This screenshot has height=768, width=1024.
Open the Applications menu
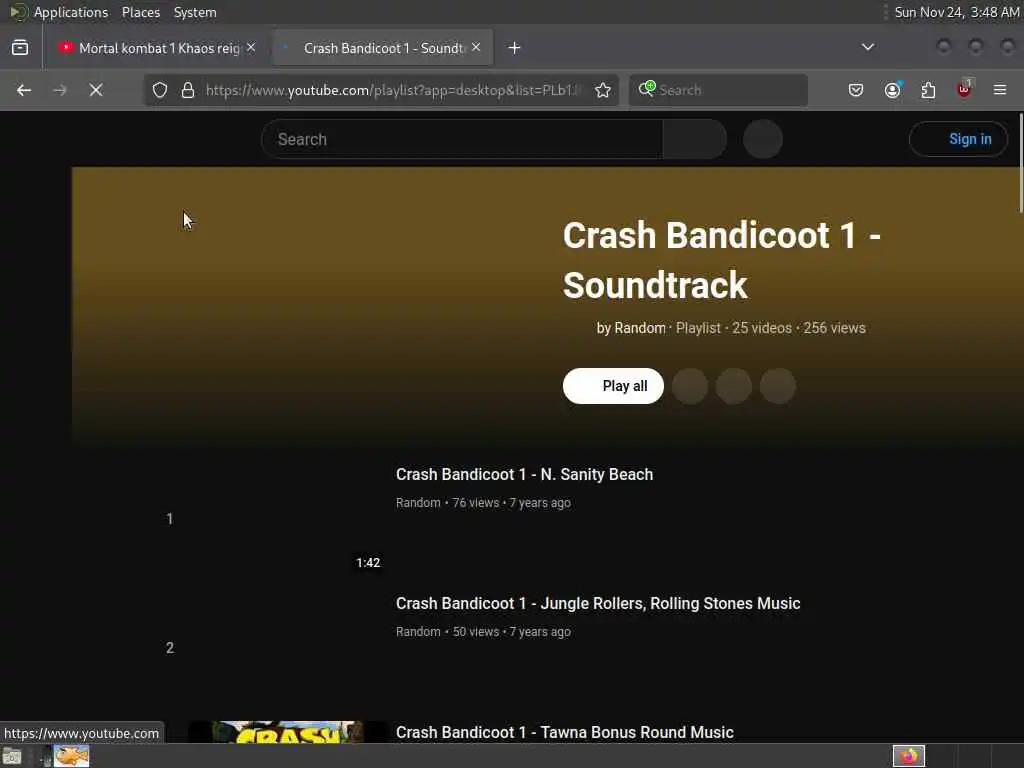(x=71, y=12)
